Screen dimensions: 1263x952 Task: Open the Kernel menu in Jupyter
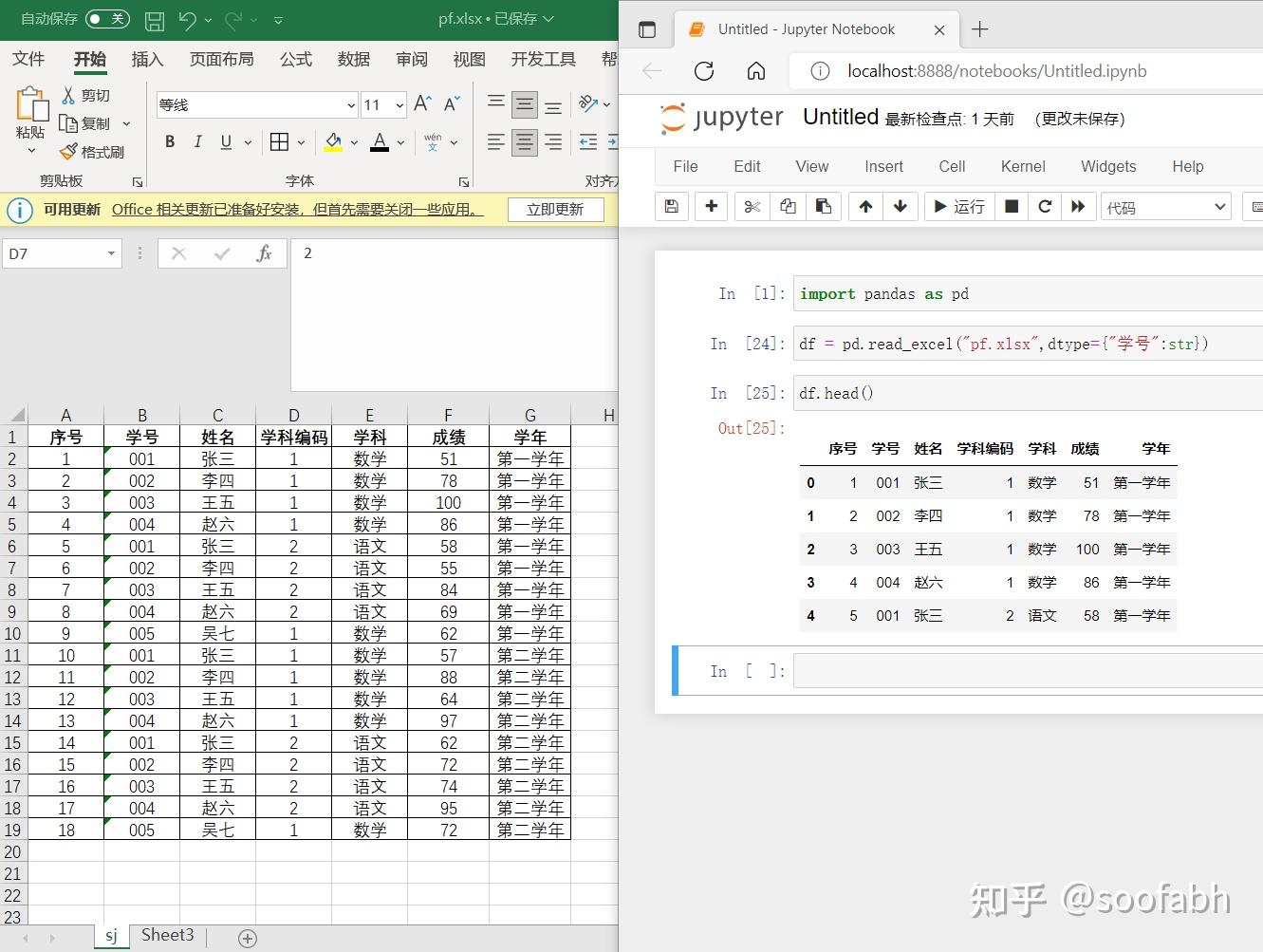tap(1022, 166)
